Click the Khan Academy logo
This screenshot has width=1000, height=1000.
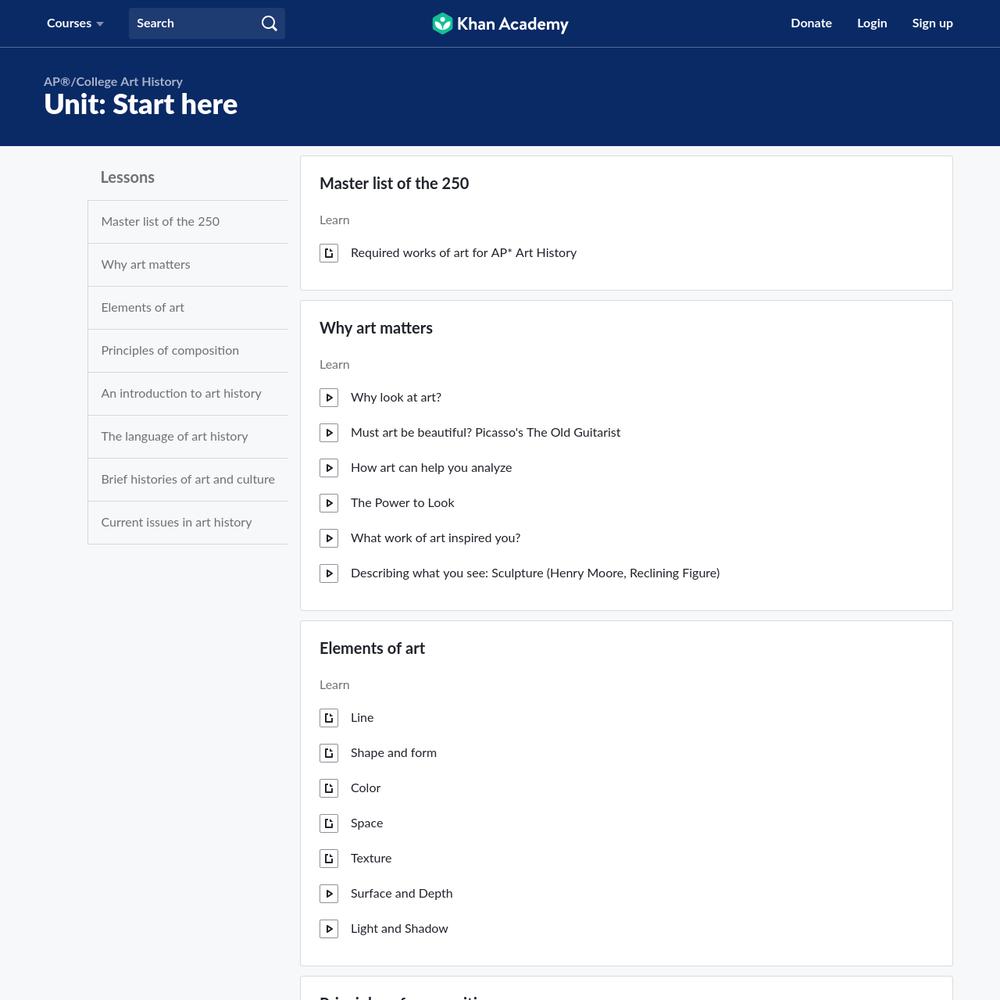pyautogui.click(x=500, y=23)
